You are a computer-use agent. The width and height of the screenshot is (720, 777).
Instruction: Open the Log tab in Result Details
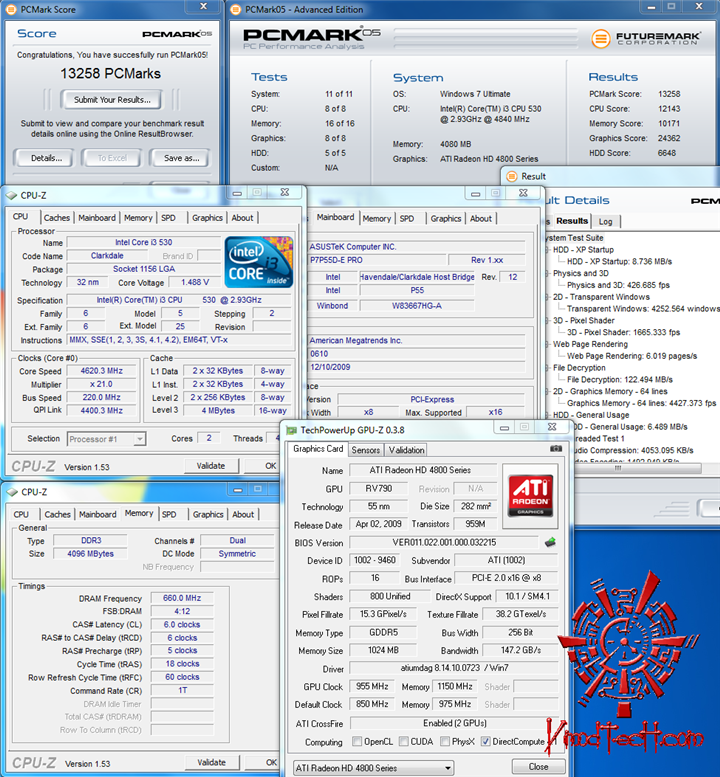click(x=606, y=222)
